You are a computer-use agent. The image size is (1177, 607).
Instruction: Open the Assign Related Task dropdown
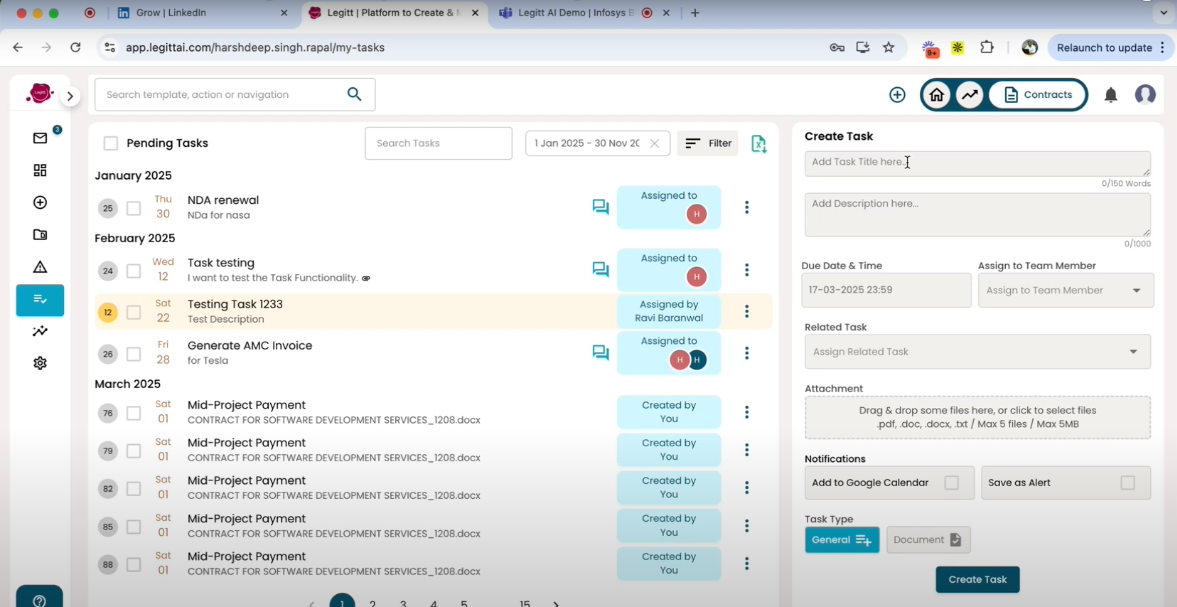click(x=977, y=352)
